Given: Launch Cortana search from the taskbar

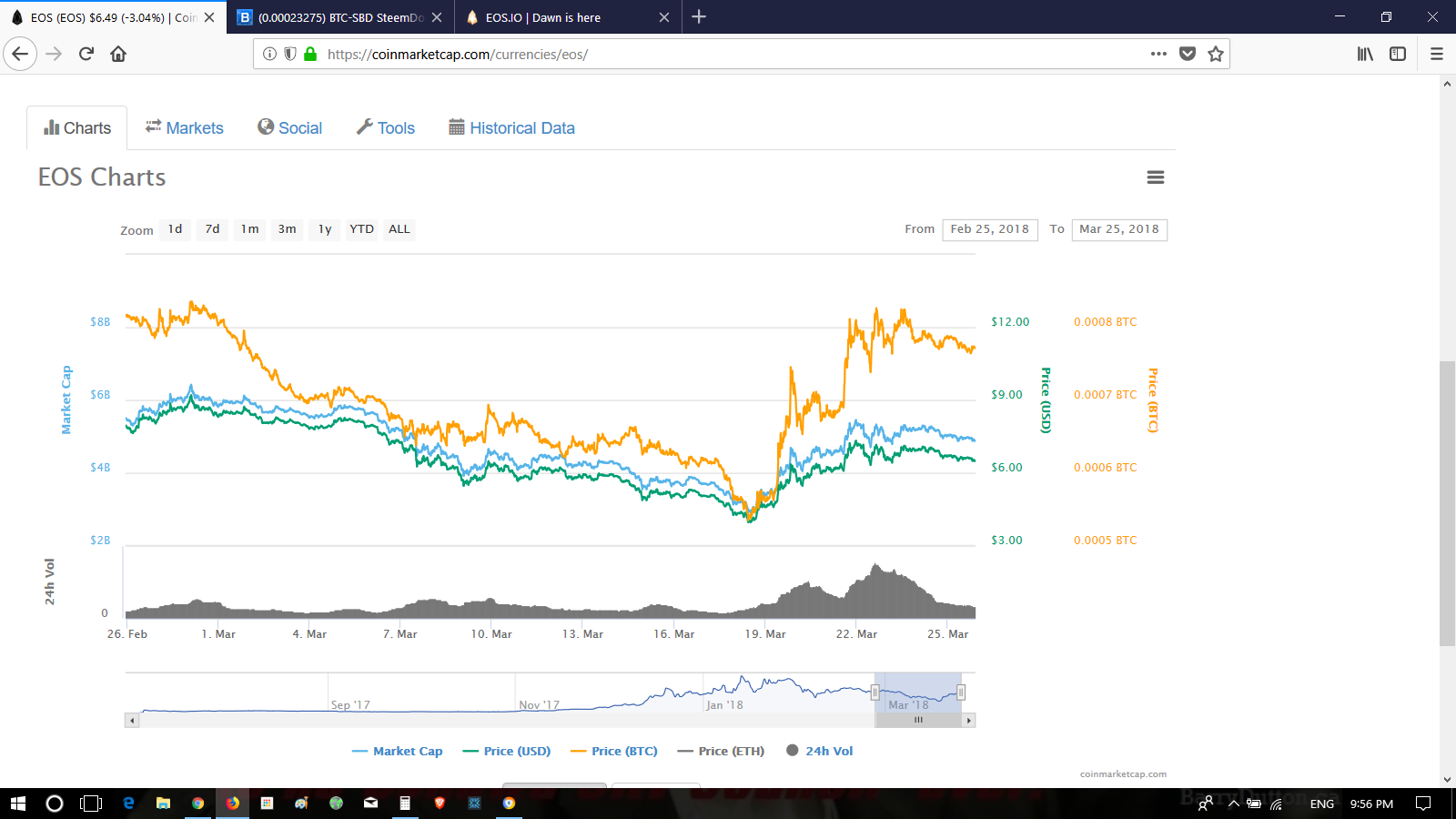Looking at the screenshot, I should (55, 804).
